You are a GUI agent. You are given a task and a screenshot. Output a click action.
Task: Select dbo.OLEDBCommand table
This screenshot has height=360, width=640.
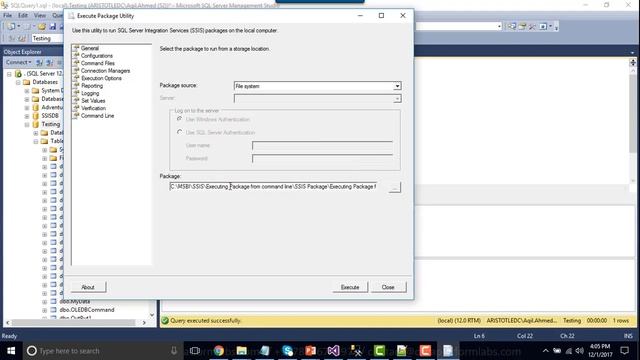pos(87,310)
